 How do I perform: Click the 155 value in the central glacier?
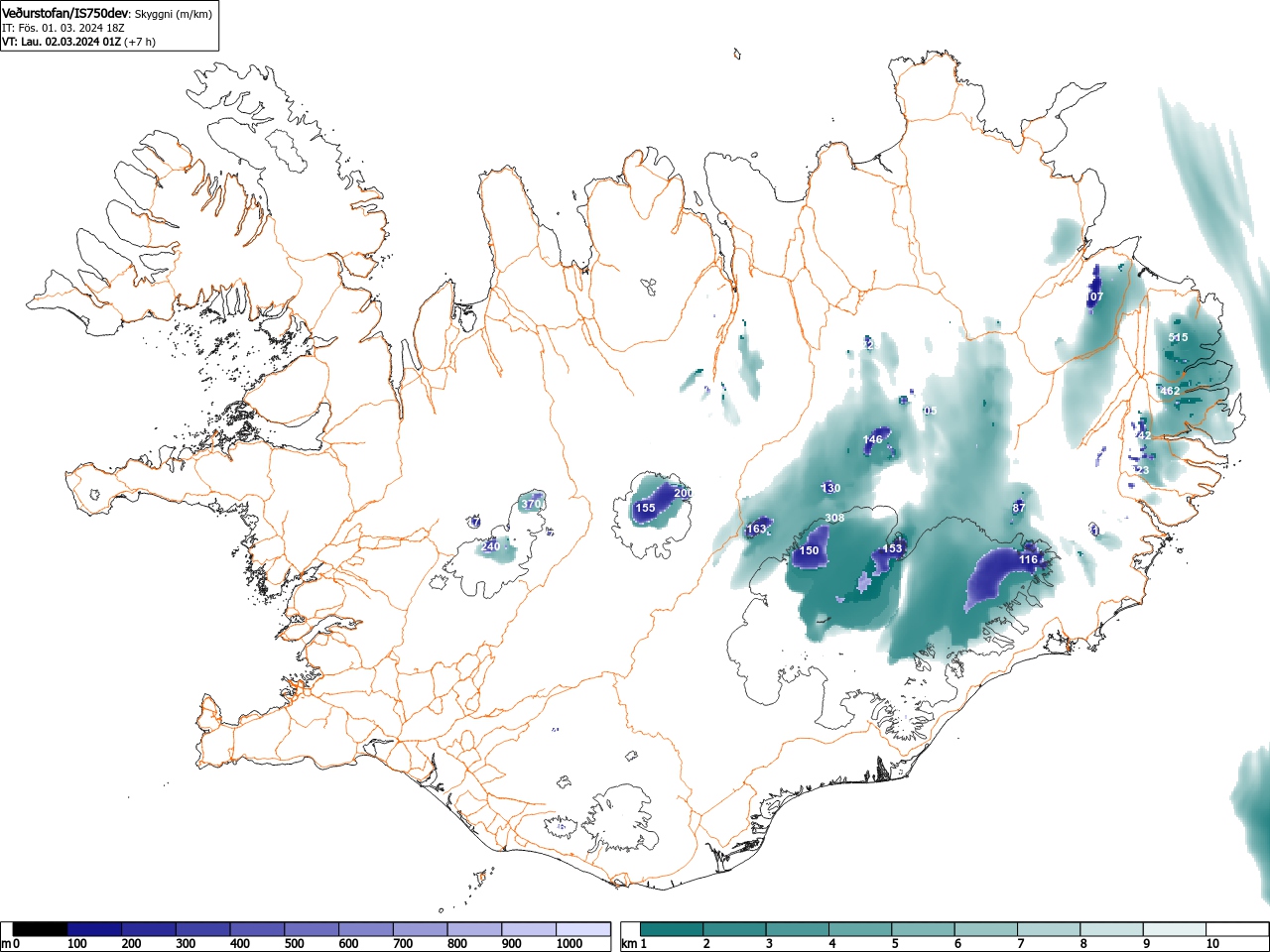[x=645, y=508]
